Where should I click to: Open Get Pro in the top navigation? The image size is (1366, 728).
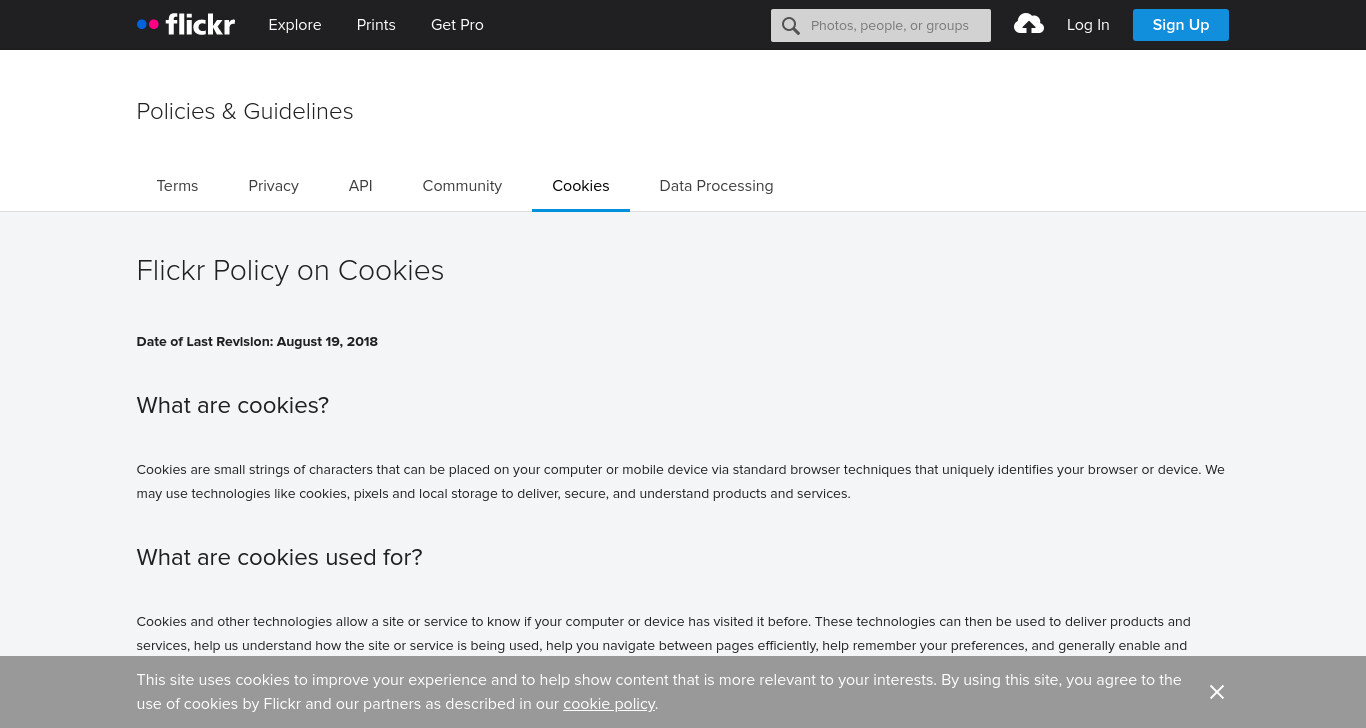coord(457,25)
